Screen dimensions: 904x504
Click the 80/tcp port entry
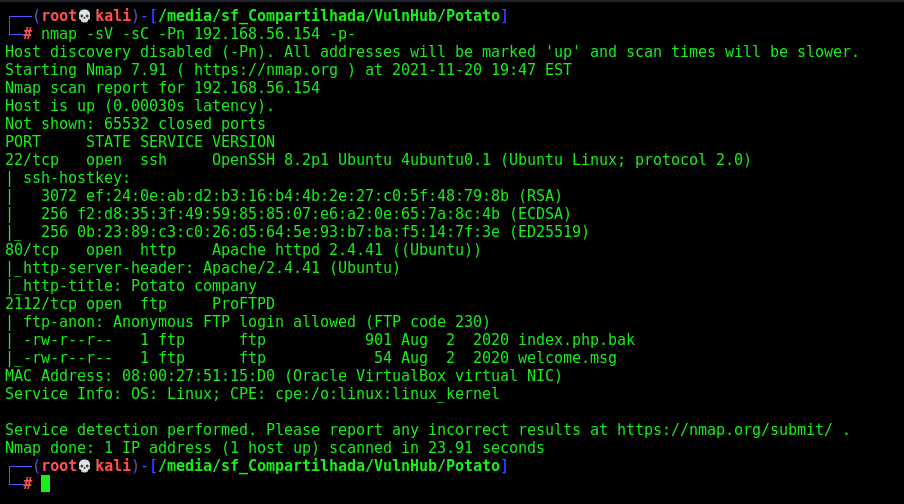(x=32, y=250)
